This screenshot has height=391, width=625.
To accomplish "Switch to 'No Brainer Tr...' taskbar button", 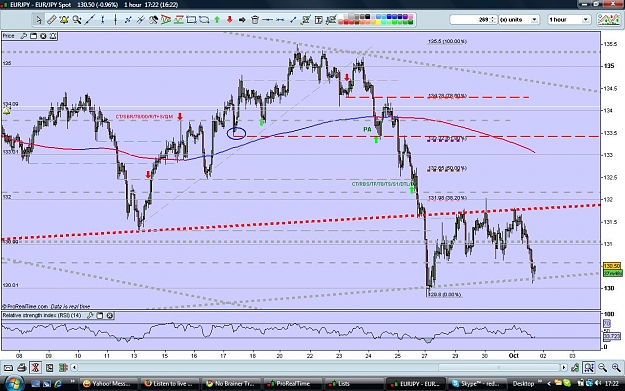I will point(231,384).
